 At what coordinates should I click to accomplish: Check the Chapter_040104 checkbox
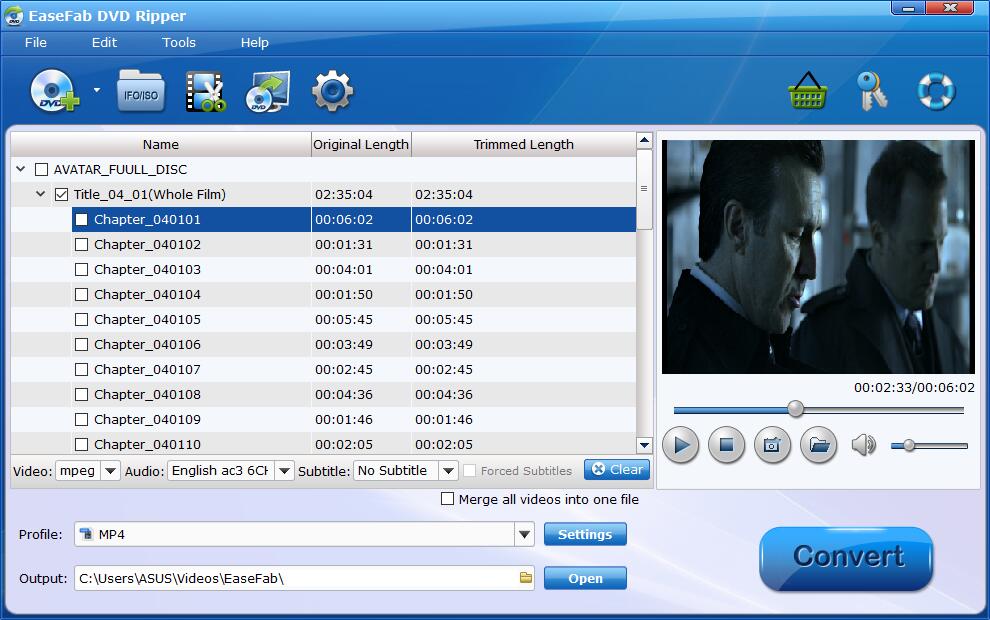pyautogui.click(x=81, y=294)
